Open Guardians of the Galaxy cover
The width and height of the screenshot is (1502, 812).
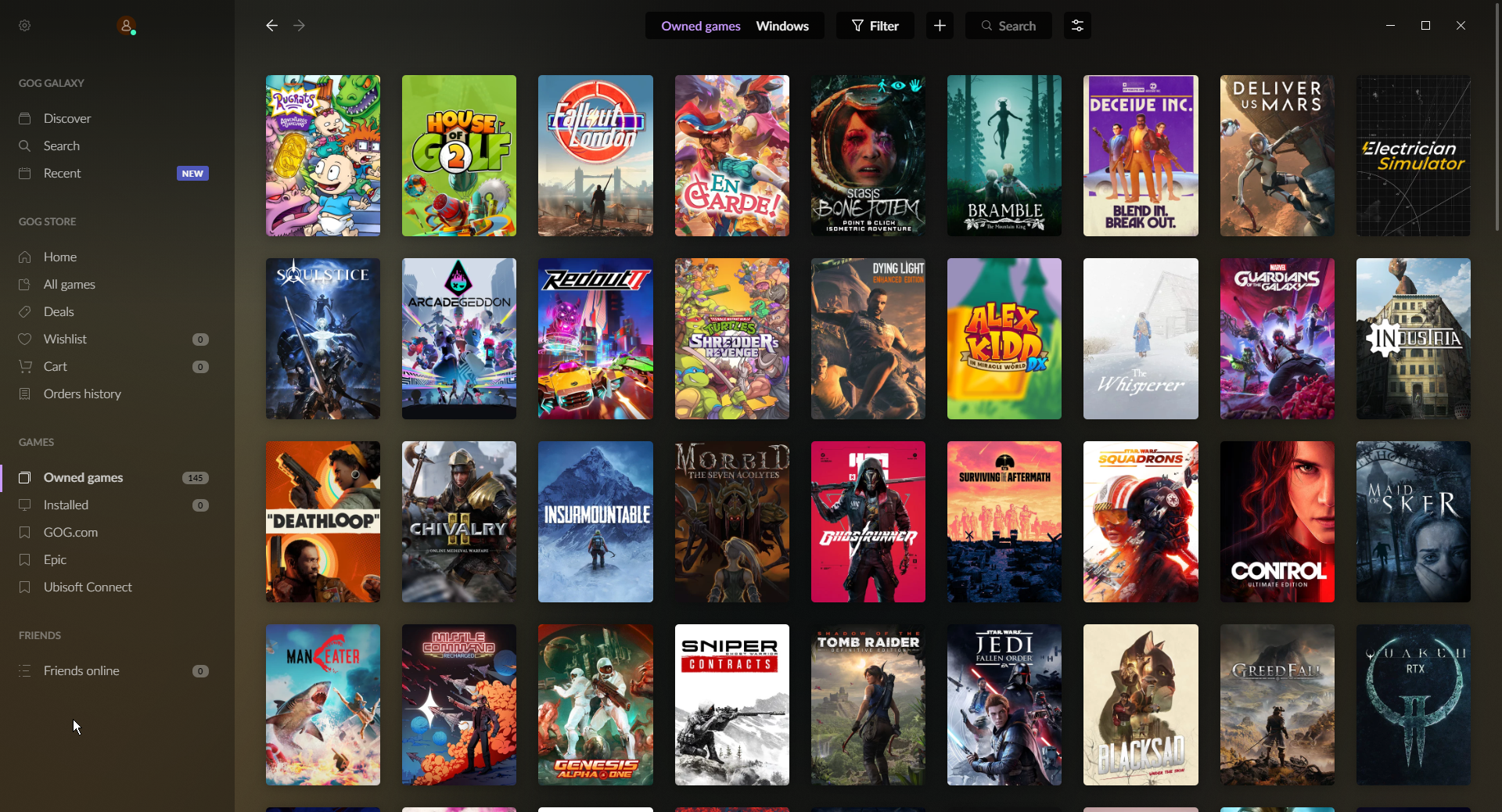[x=1277, y=339]
